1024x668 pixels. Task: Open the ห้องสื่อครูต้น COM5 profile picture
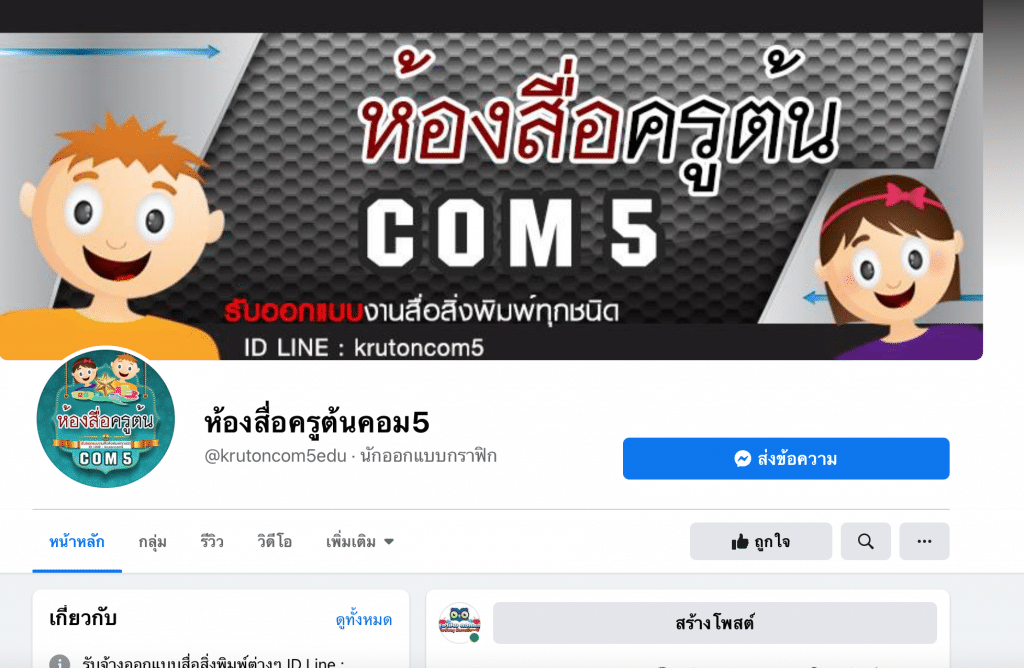pyautogui.click(x=106, y=418)
